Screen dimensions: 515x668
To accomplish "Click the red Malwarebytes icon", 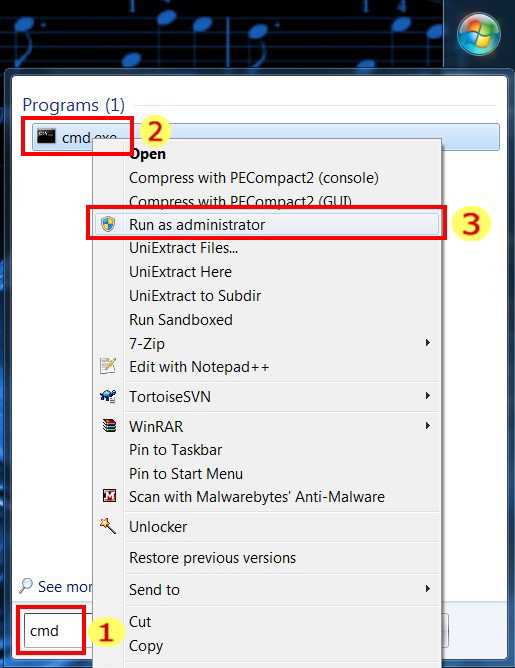I will (x=109, y=496).
